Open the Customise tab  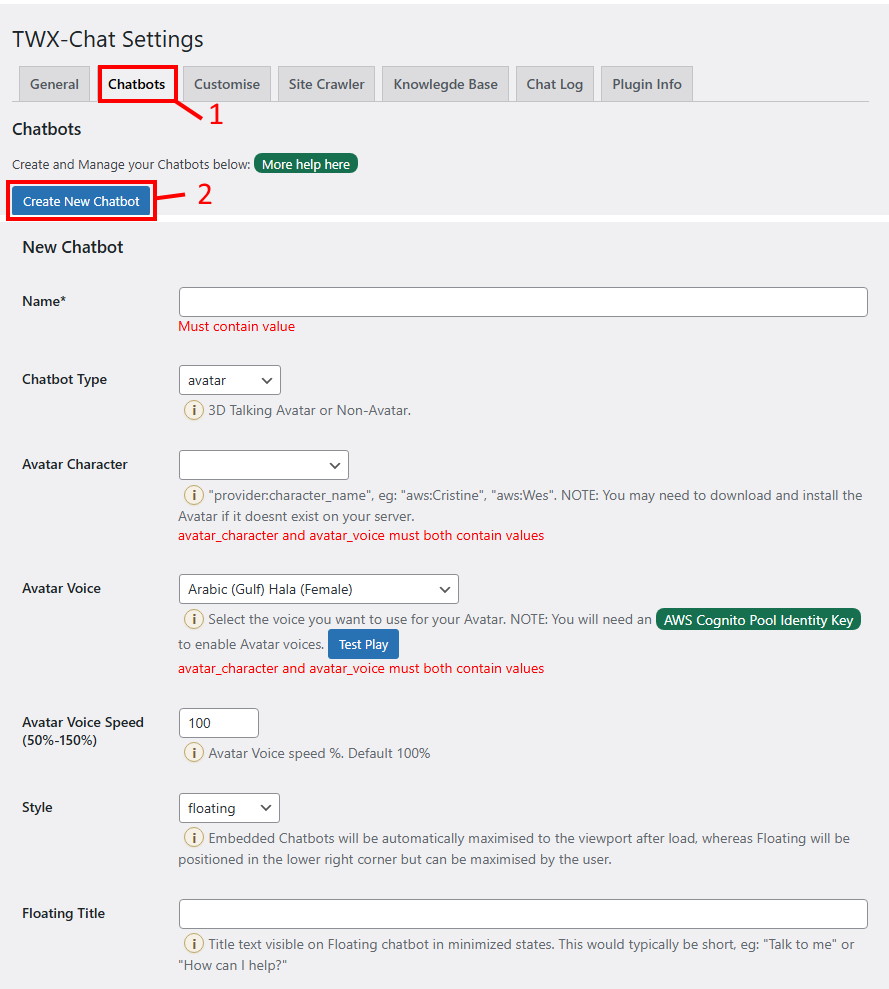pos(227,84)
